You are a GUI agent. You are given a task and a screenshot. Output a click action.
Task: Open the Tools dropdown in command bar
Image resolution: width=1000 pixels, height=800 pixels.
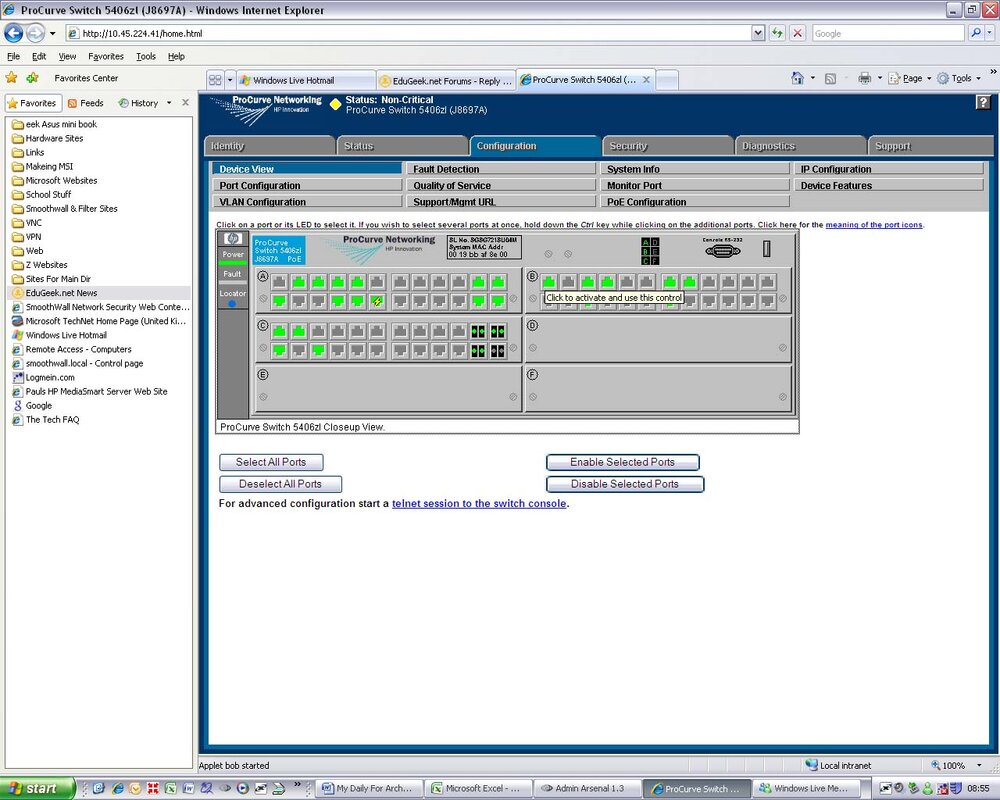[959, 78]
